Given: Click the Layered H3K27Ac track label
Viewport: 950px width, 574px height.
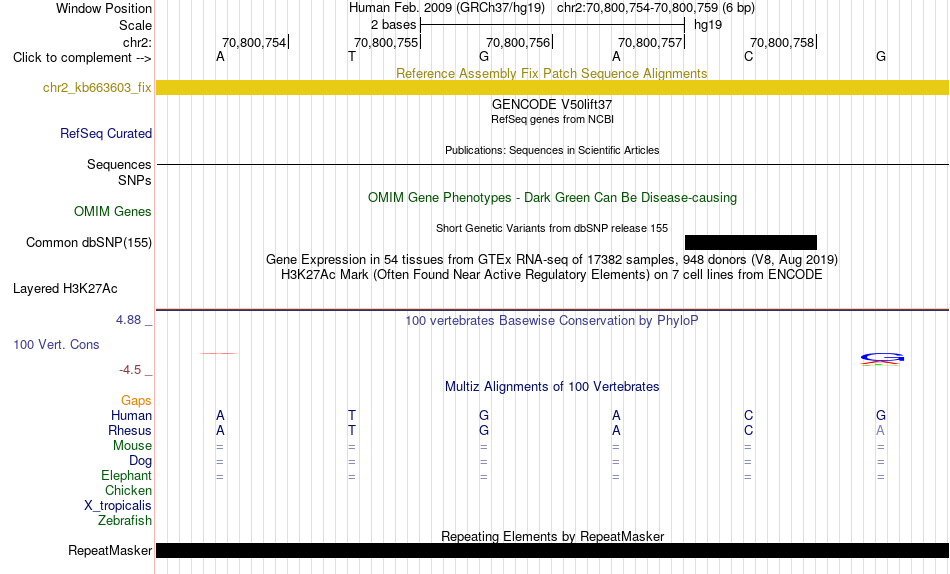Looking at the screenshot, I should coord(65,289).
